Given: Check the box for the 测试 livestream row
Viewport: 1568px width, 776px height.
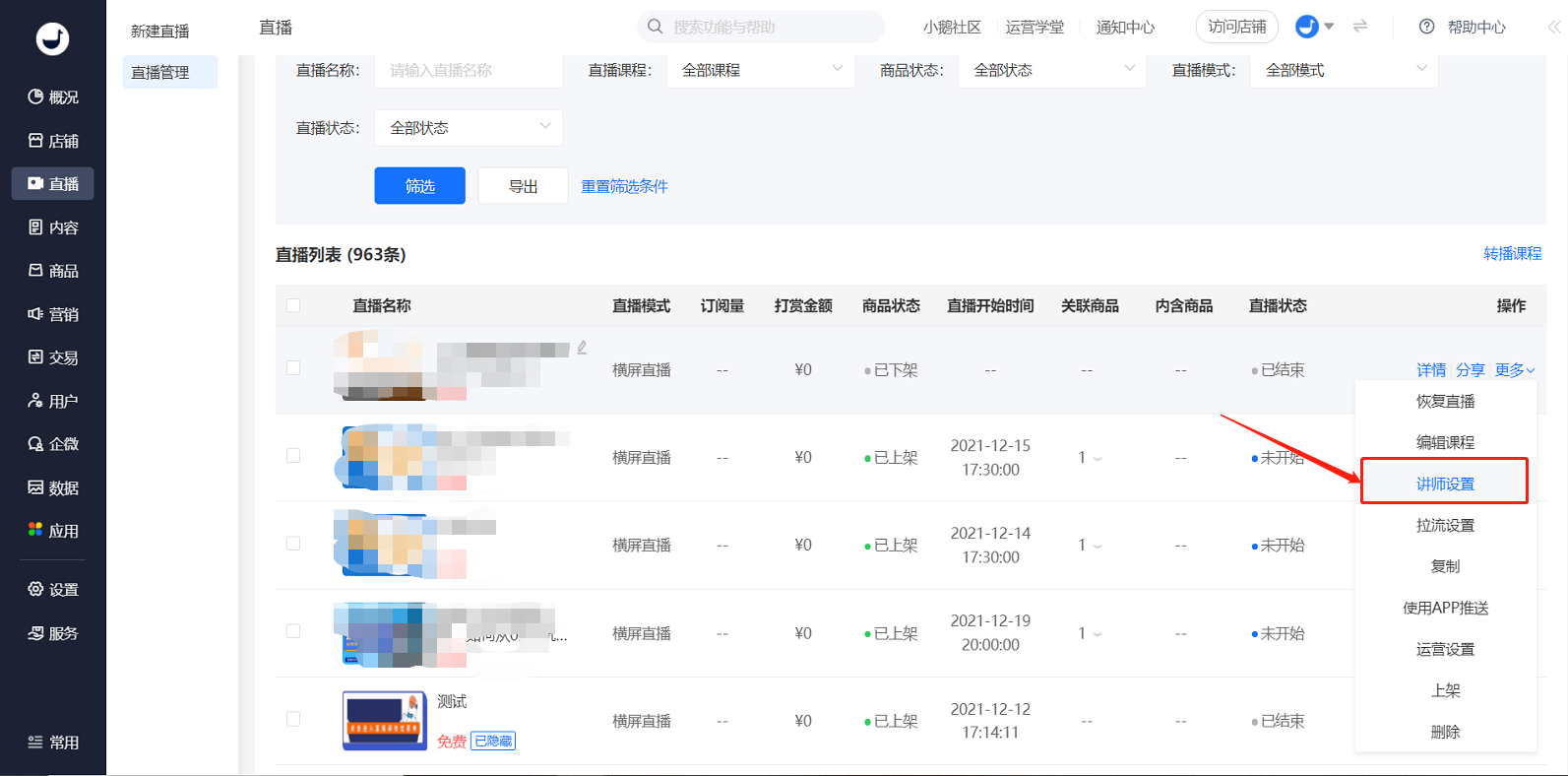Looking at the screenshot, I should [293, 720].
